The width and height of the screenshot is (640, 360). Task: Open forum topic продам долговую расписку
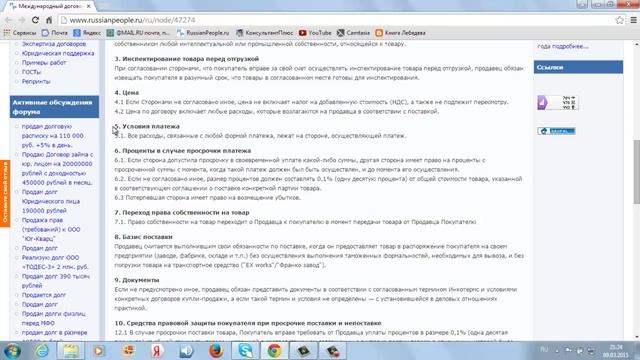tap(53, 136)
